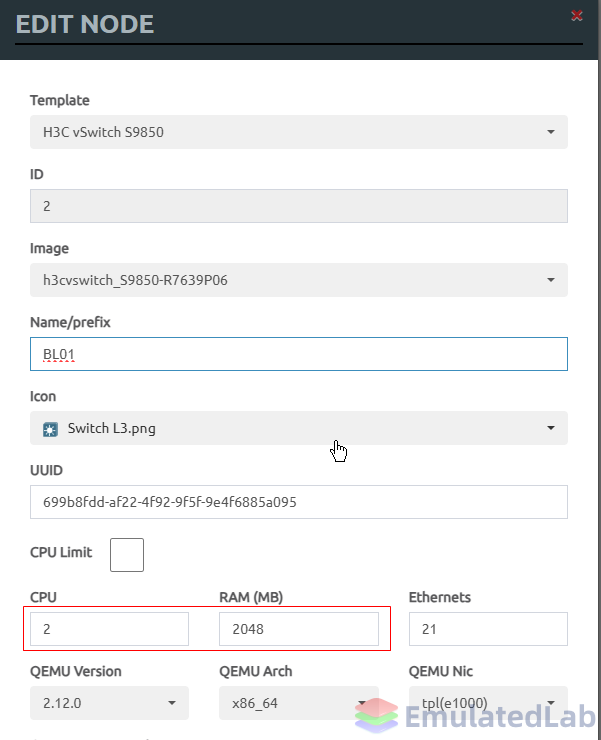The height and width of the screenshot is (740, 601).
Task: Enable the CPU Limit checkbox
Action: pyautogui.click(x=127, y=555)
